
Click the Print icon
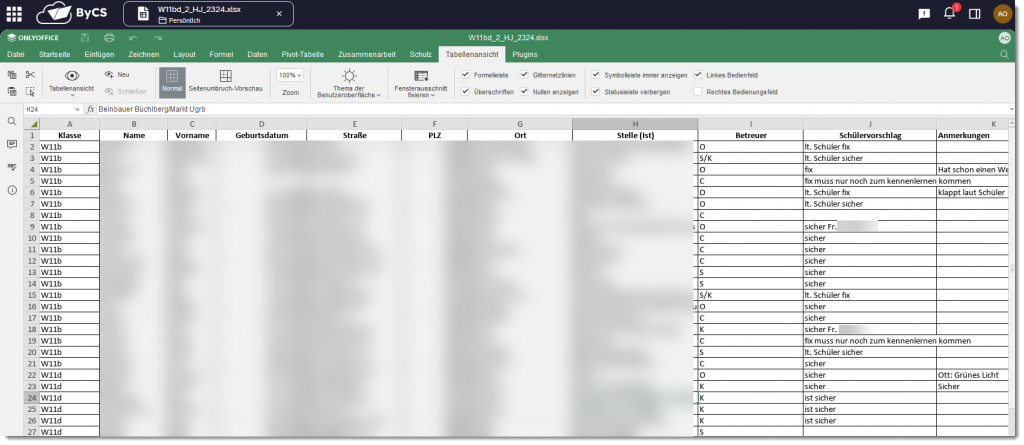[x=108, y=37]
